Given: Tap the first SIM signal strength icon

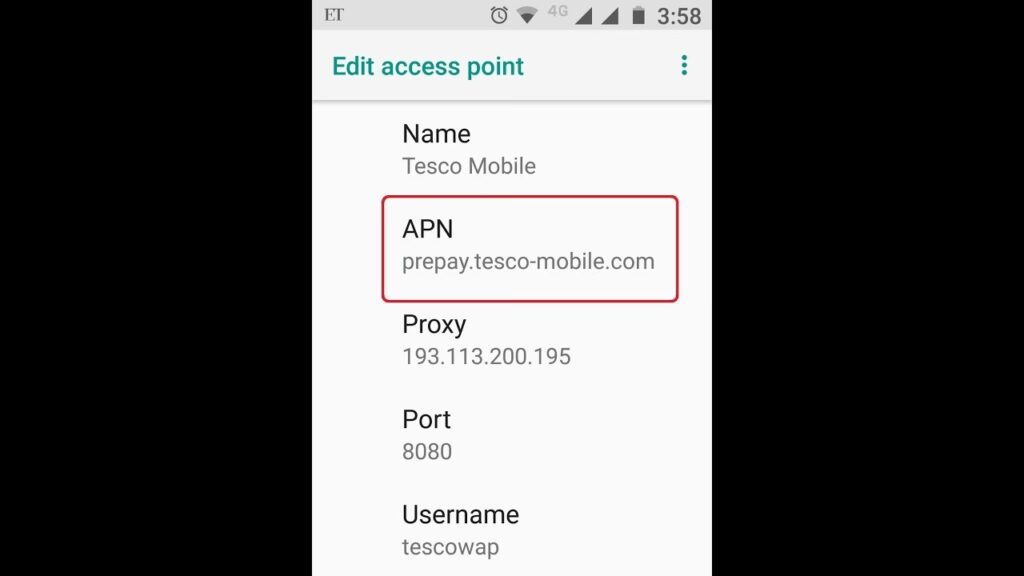Looking at the screenshot, I should click(x=583, y=16).
